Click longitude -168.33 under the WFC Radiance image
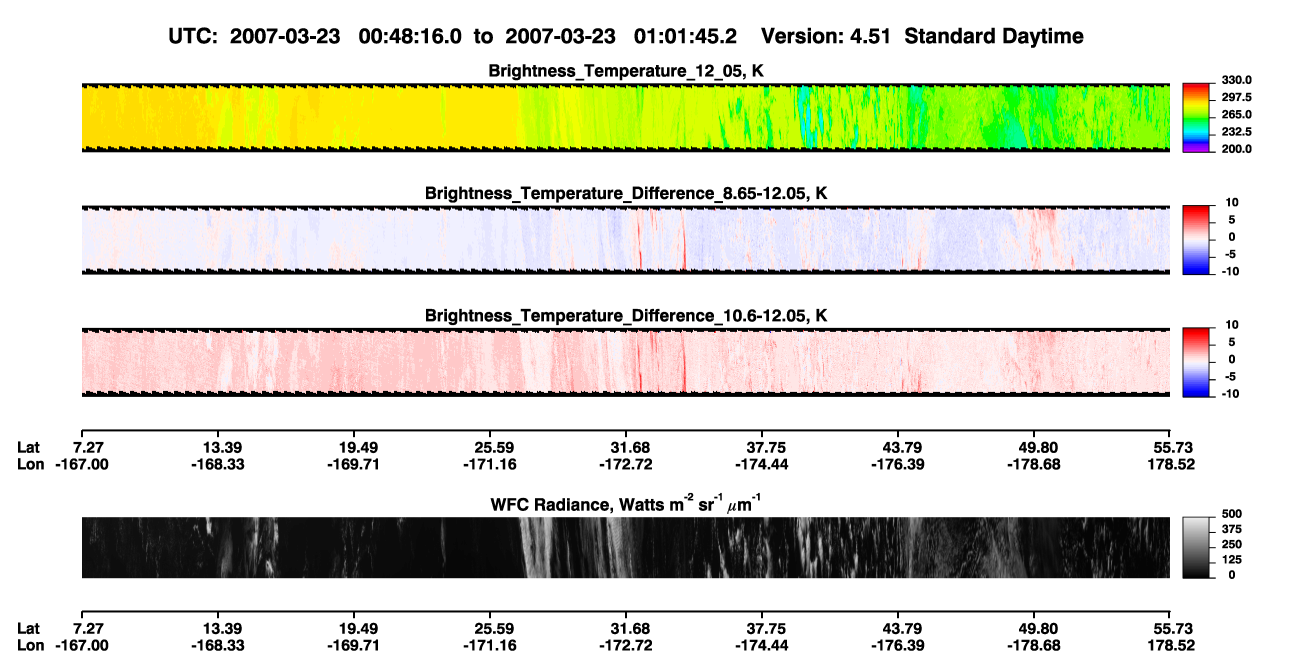The width and height of the screenshot is (1300, 667). pos(217,646)
